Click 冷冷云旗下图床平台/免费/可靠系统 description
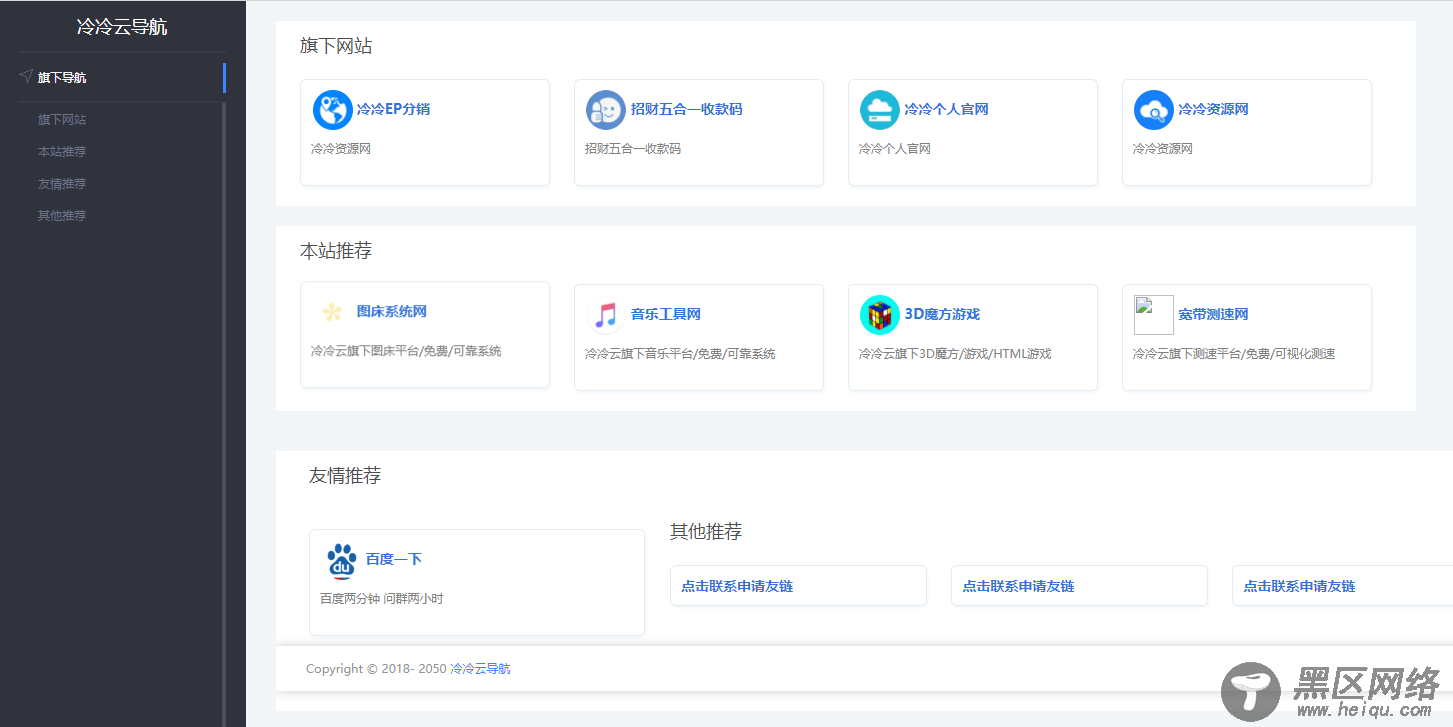This screenshot has height=727, width=1453. click(406, 352)
